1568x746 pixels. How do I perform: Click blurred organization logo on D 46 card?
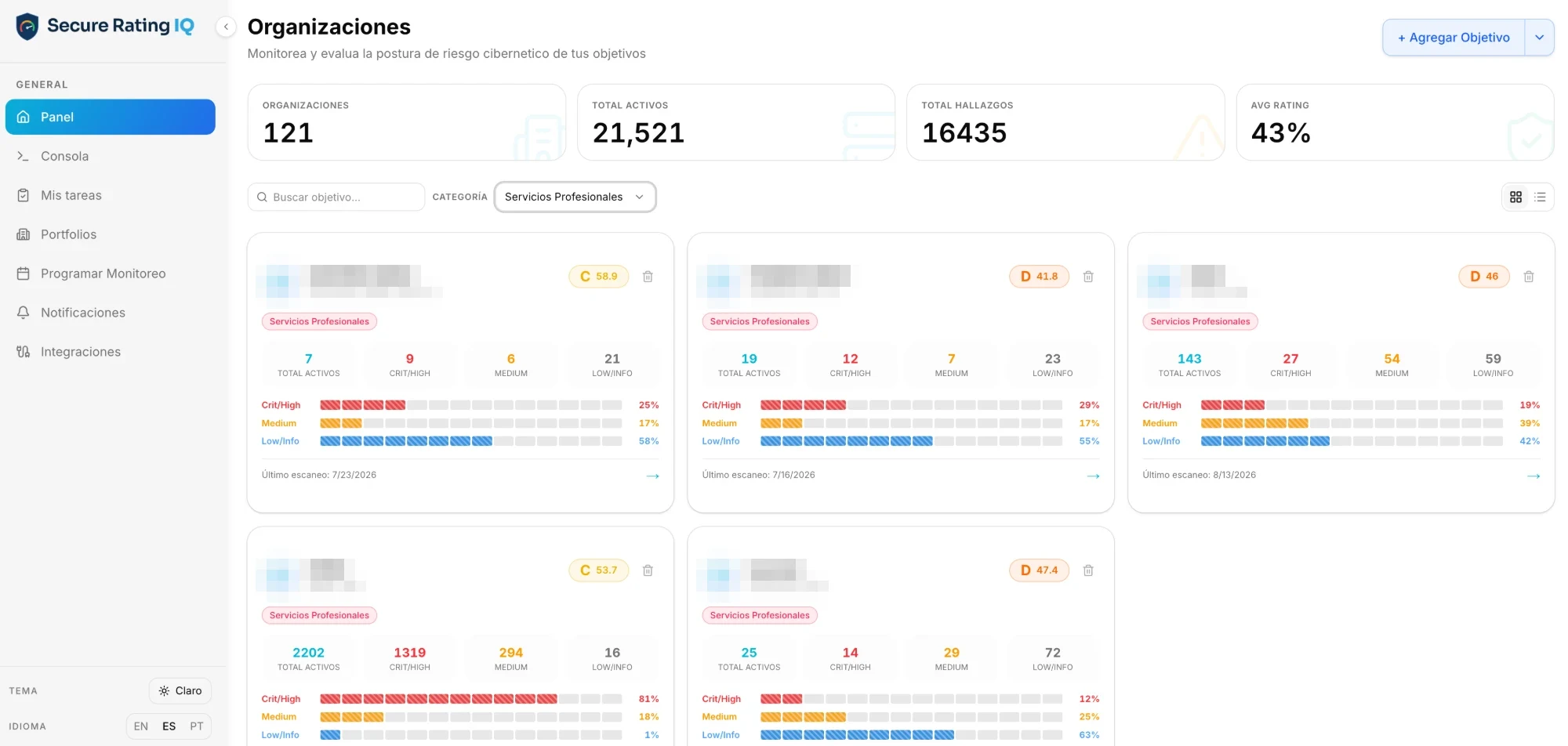pyautogui.click(x=1159, y=281)
